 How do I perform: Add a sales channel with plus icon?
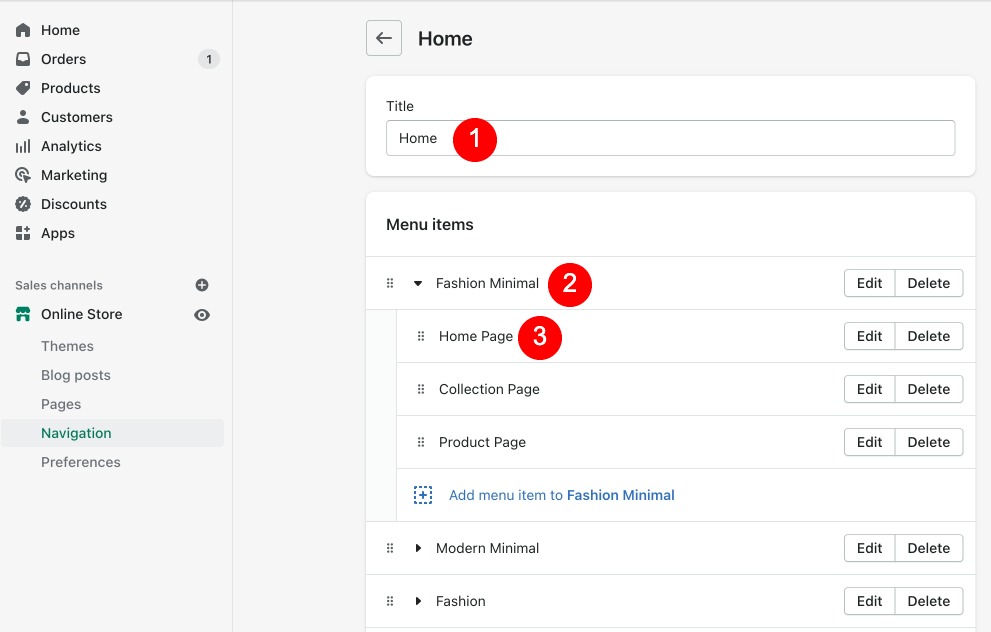coord(202,285)
